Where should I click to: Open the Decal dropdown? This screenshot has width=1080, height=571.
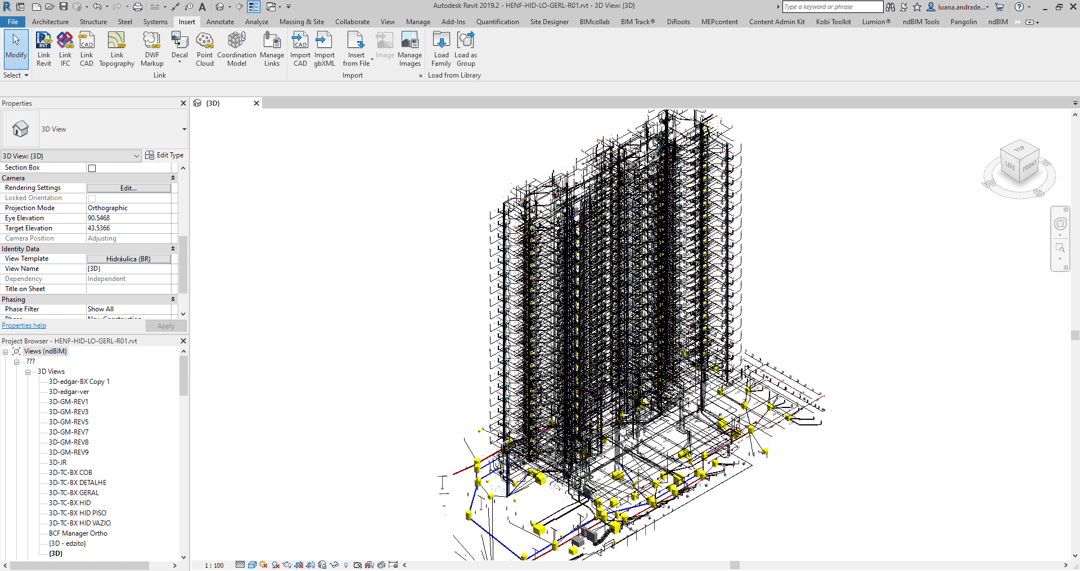click(x=179, y=63)
